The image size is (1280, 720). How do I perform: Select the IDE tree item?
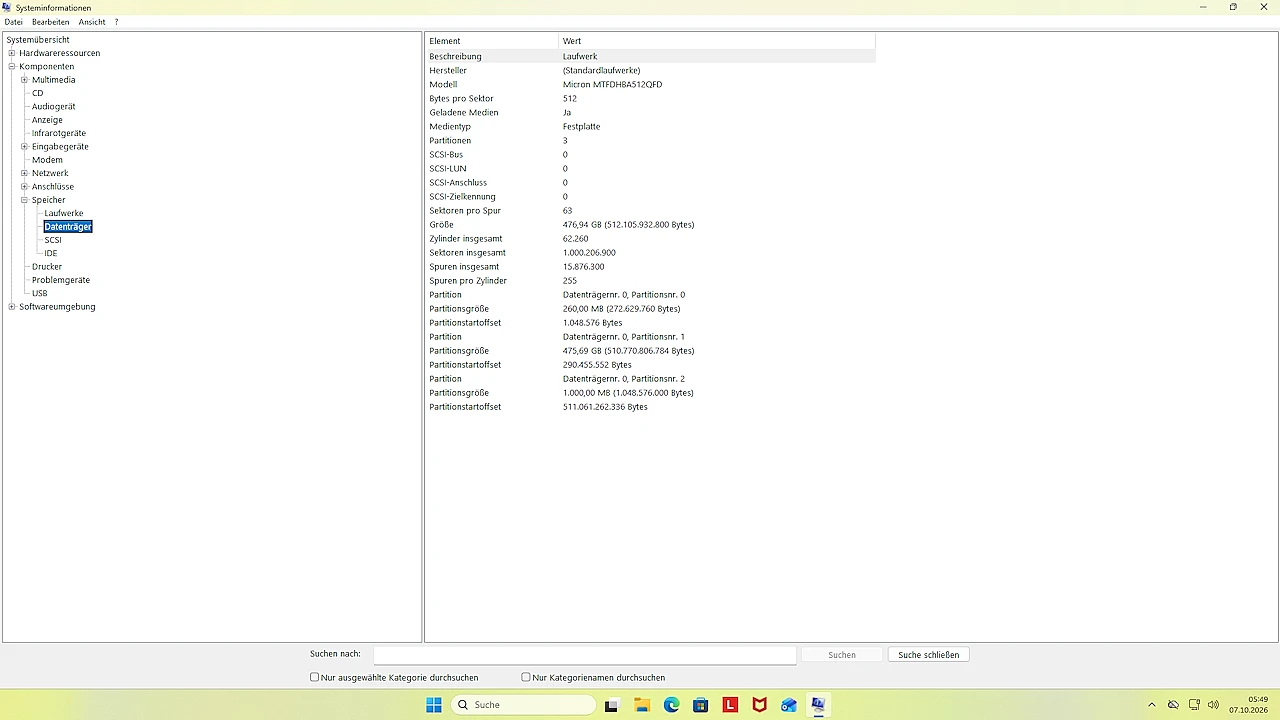(51, 253)
